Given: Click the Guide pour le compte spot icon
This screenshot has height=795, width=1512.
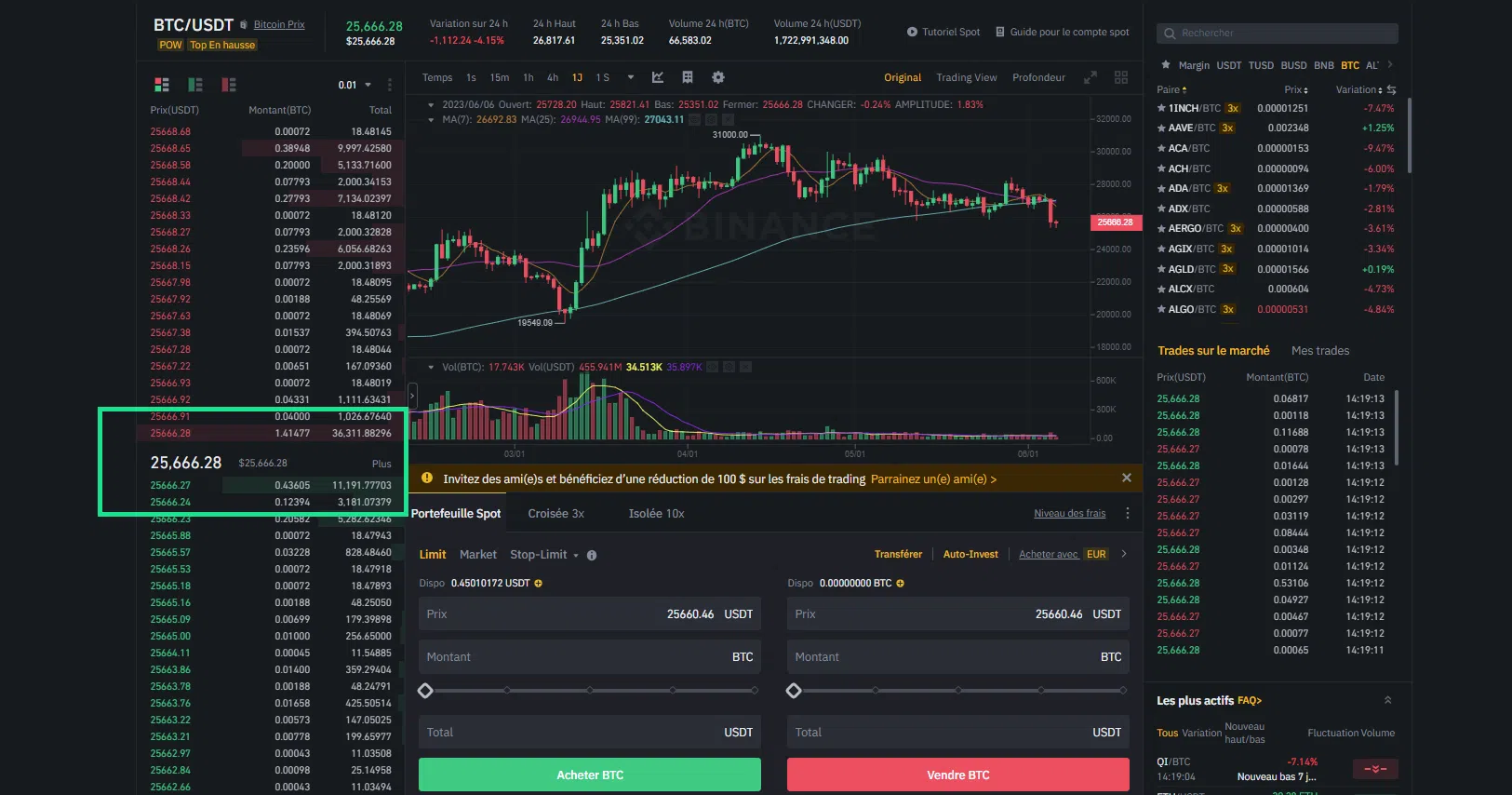Looking at the screenshot, I should tap(1000, 32).
